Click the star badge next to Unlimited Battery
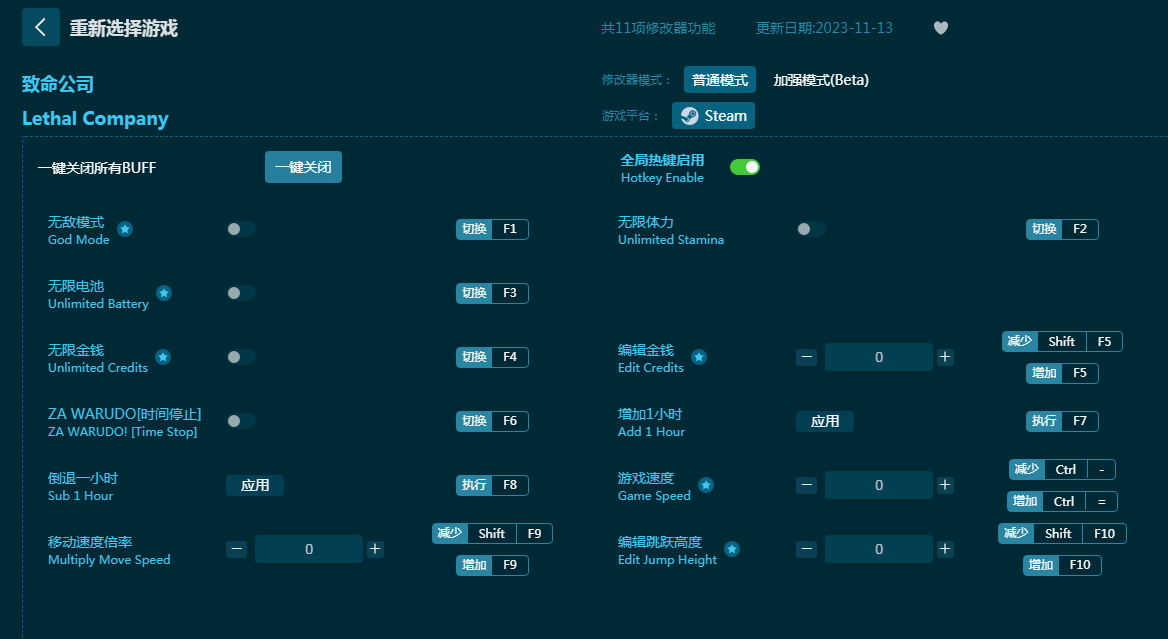Image resolution: width=1168 pixels, height=639 pixels. pos(164,293)
